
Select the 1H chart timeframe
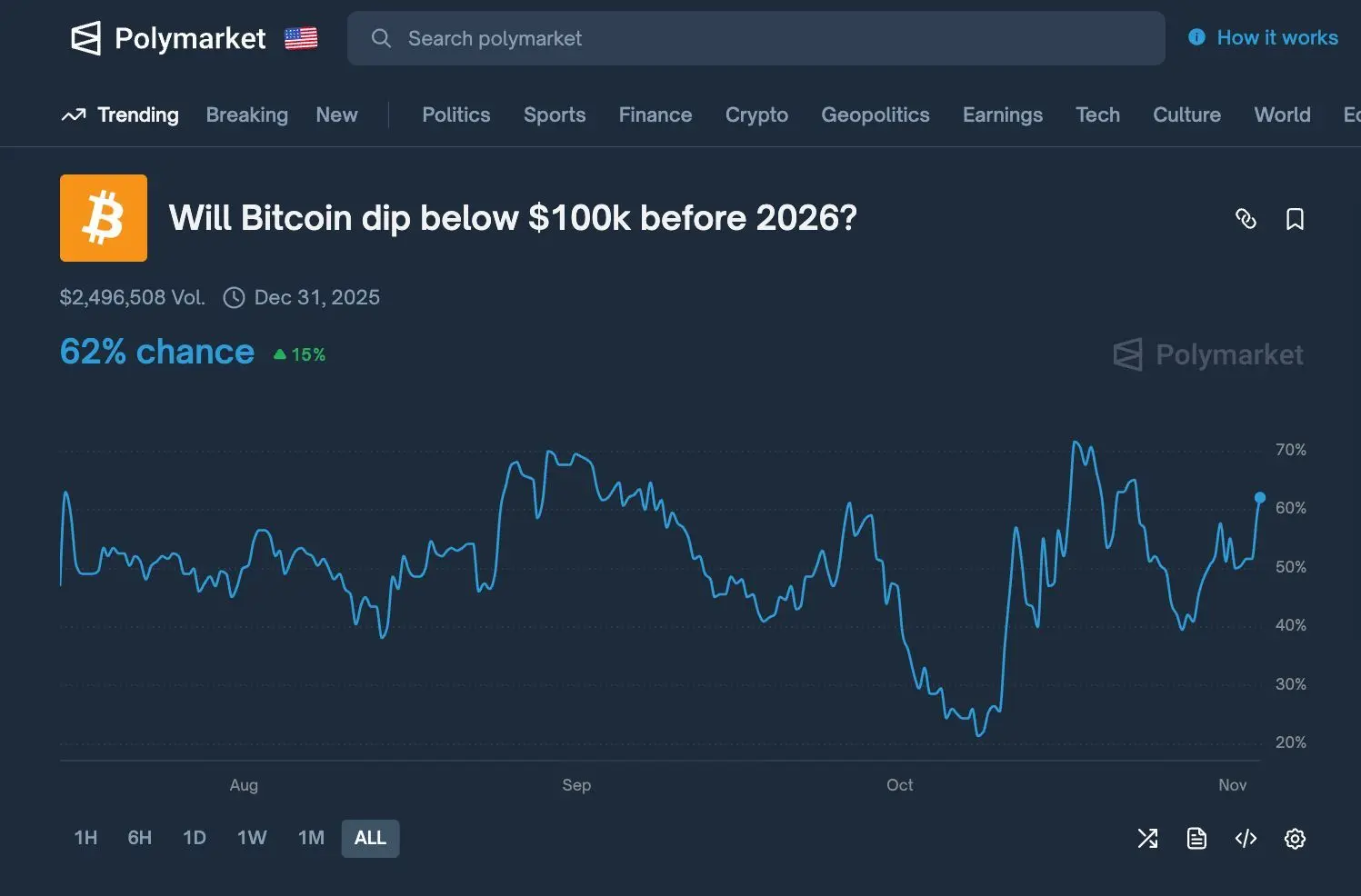[85, 838]
